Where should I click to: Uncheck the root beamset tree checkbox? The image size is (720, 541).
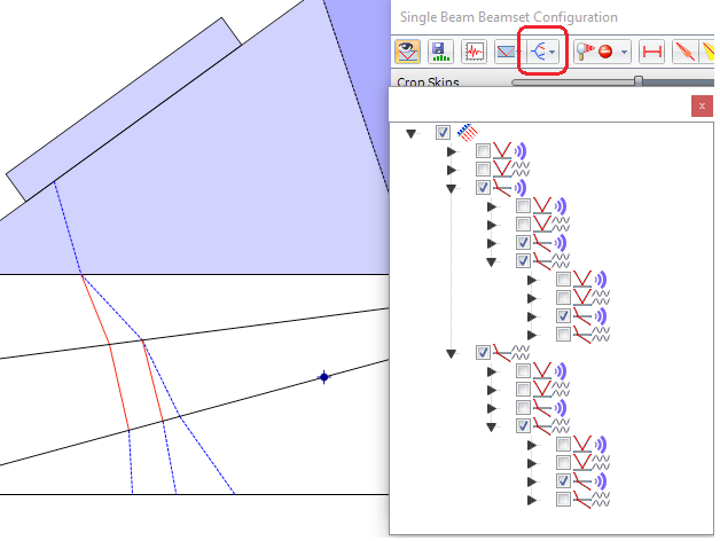tap(443, 133)
